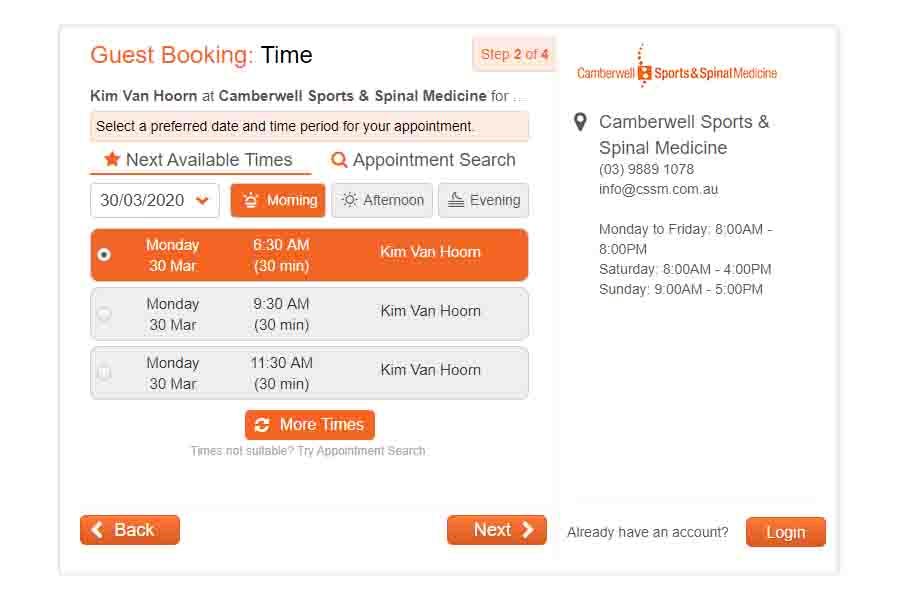
Task: Click the right chevron on Next button
Action: coord(527,529)
